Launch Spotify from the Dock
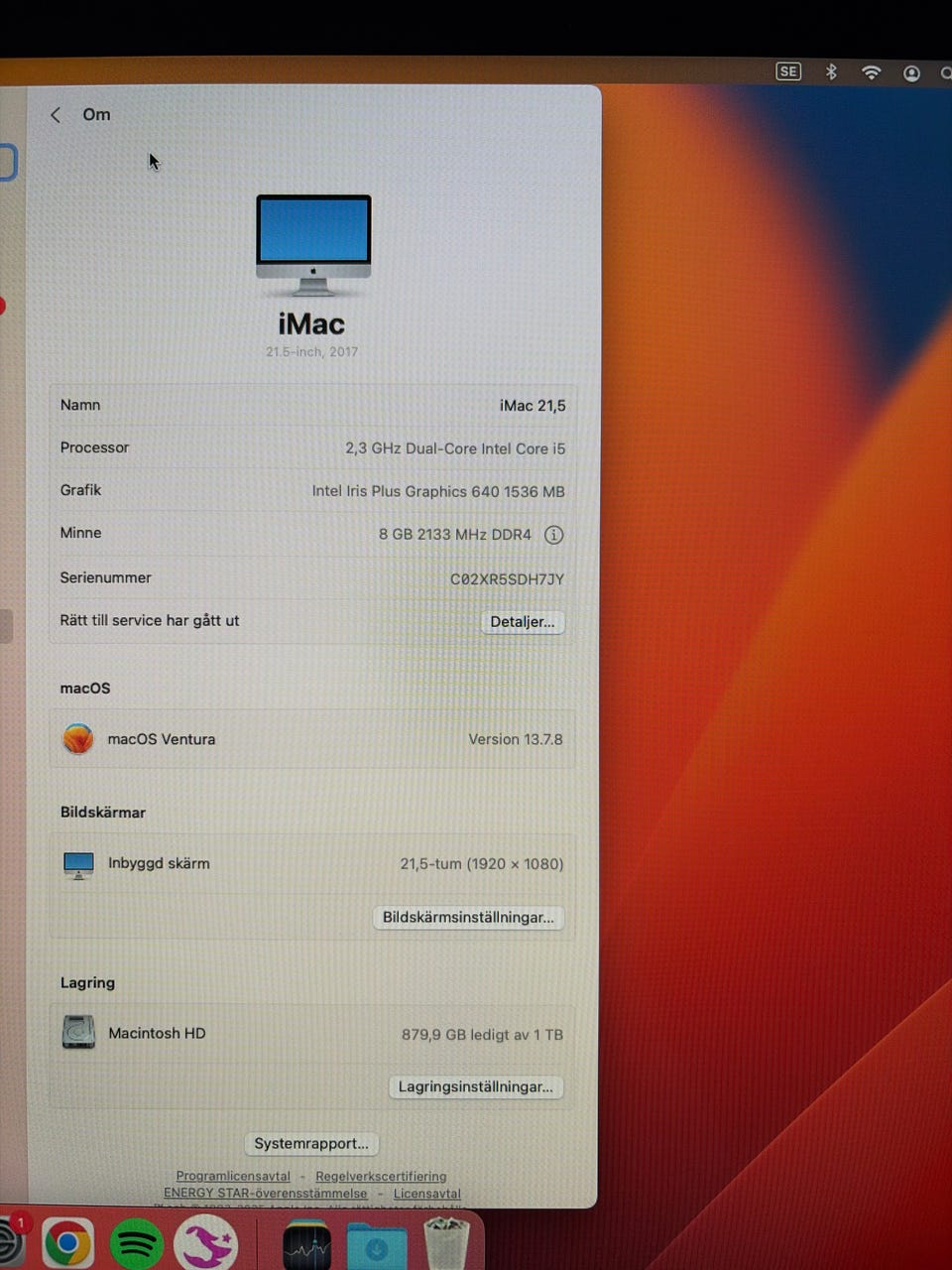This screenshot has height=1270, width=952. click(x=136, y=1243)
